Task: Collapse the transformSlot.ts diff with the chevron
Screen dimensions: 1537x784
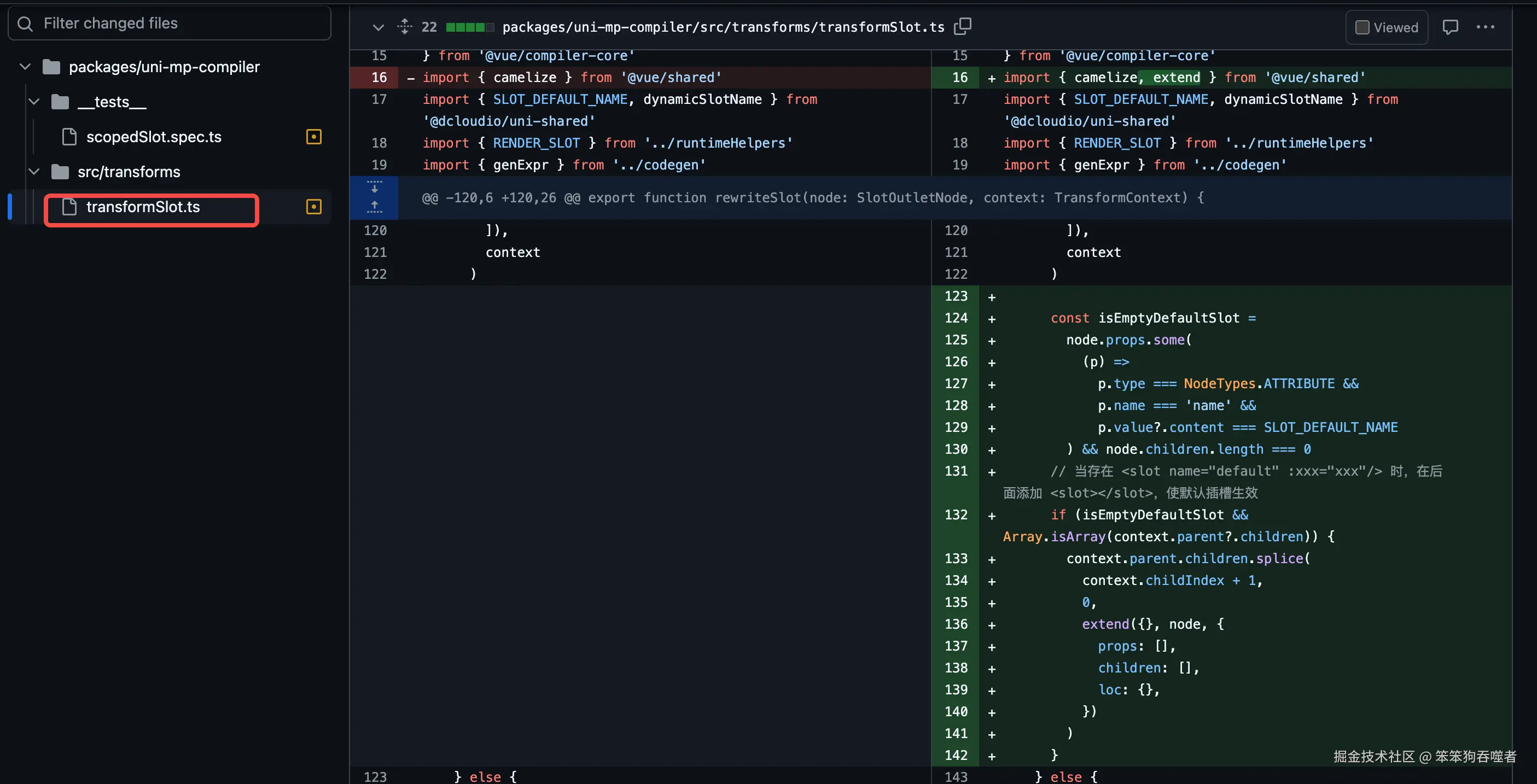Action: [378, 27]
